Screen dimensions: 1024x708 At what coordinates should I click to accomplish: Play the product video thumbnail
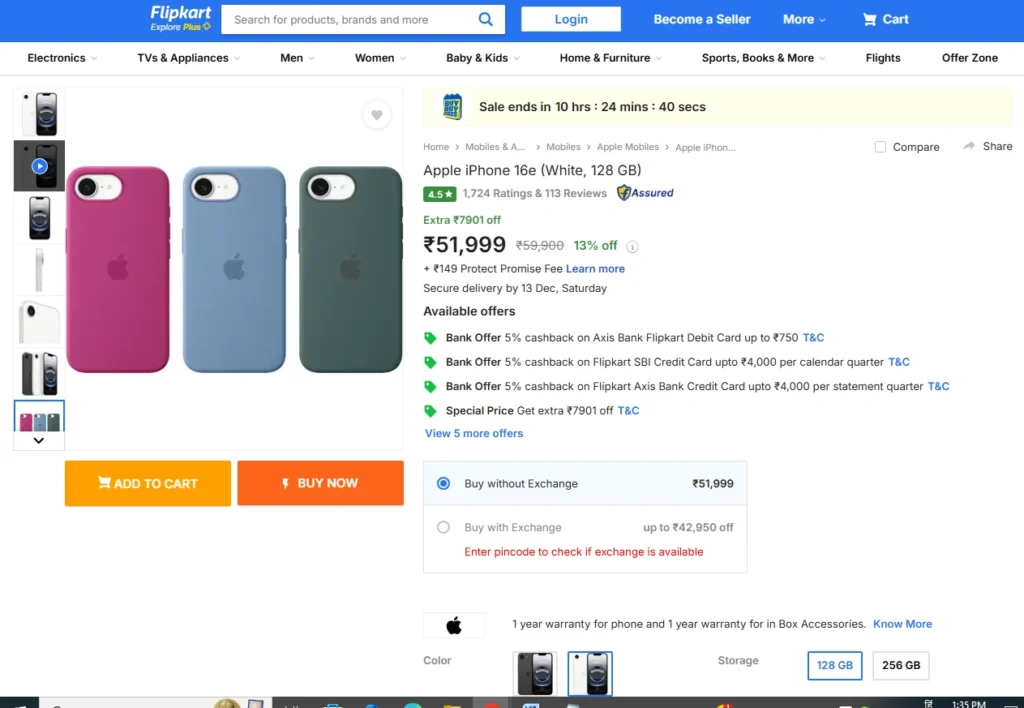click(x=39, y=166)
